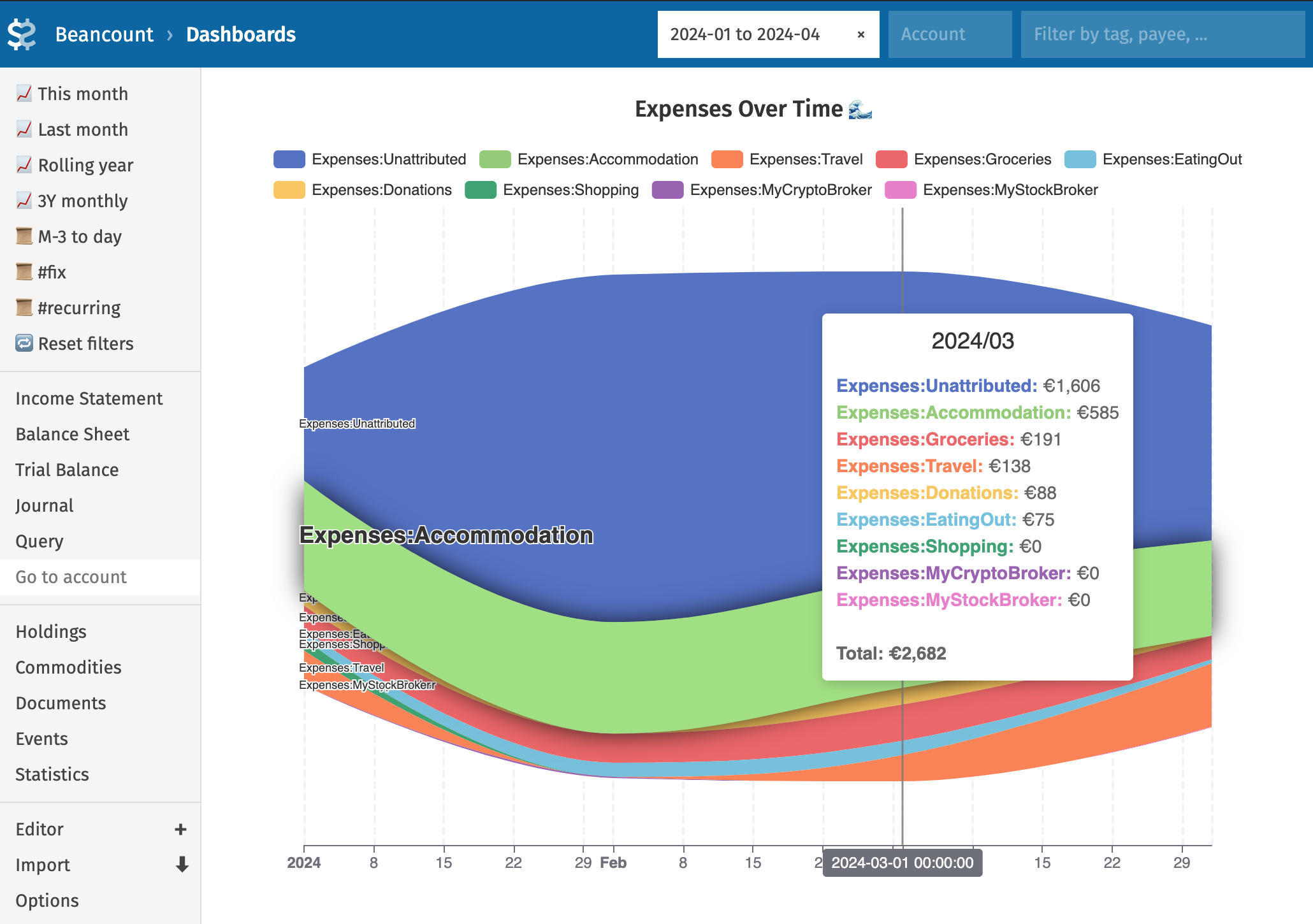The width and height of the screenshot is (1313, 924).
Task: Click the refresh icon beside Reset filters
Action: click(x=24, y=343)
